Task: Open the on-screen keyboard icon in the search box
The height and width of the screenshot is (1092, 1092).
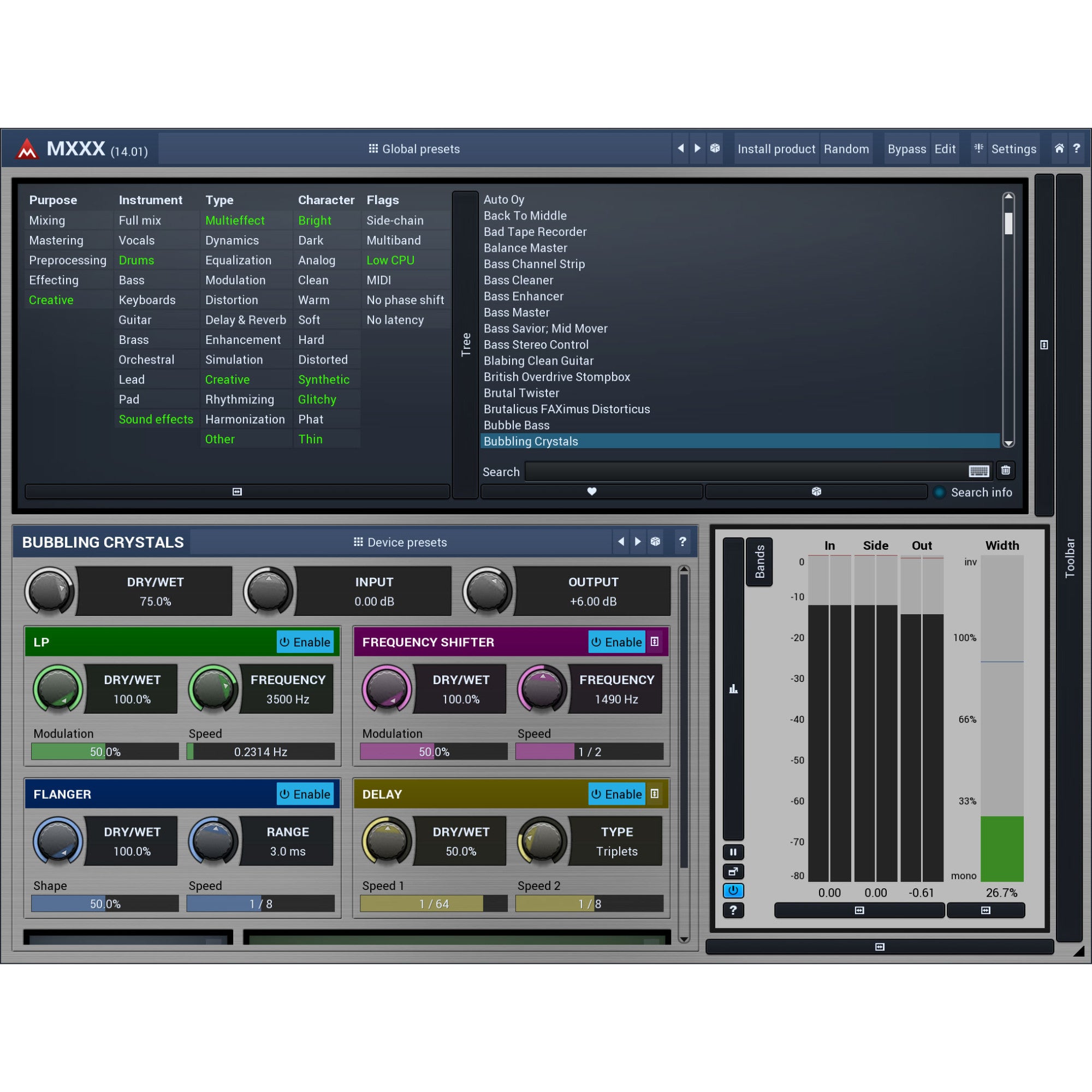Action: click(978, 471)
